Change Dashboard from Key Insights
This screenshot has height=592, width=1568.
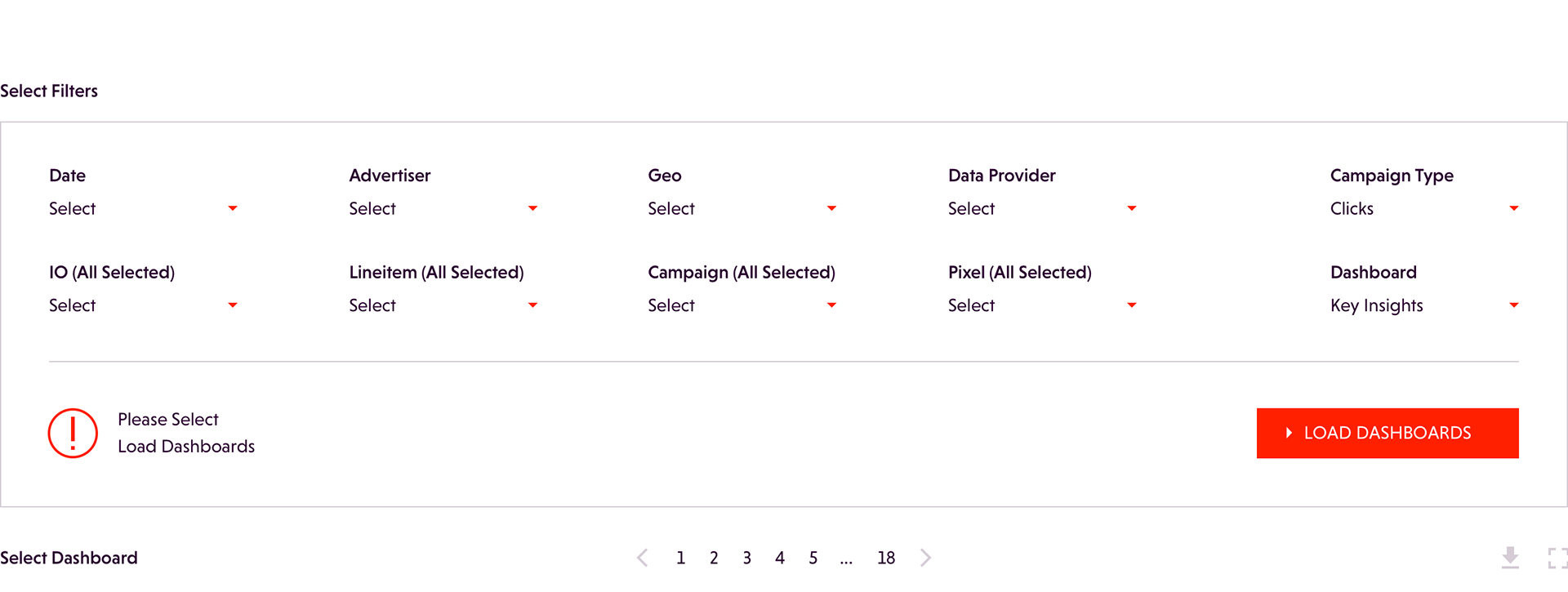[x=1424, y=305]
